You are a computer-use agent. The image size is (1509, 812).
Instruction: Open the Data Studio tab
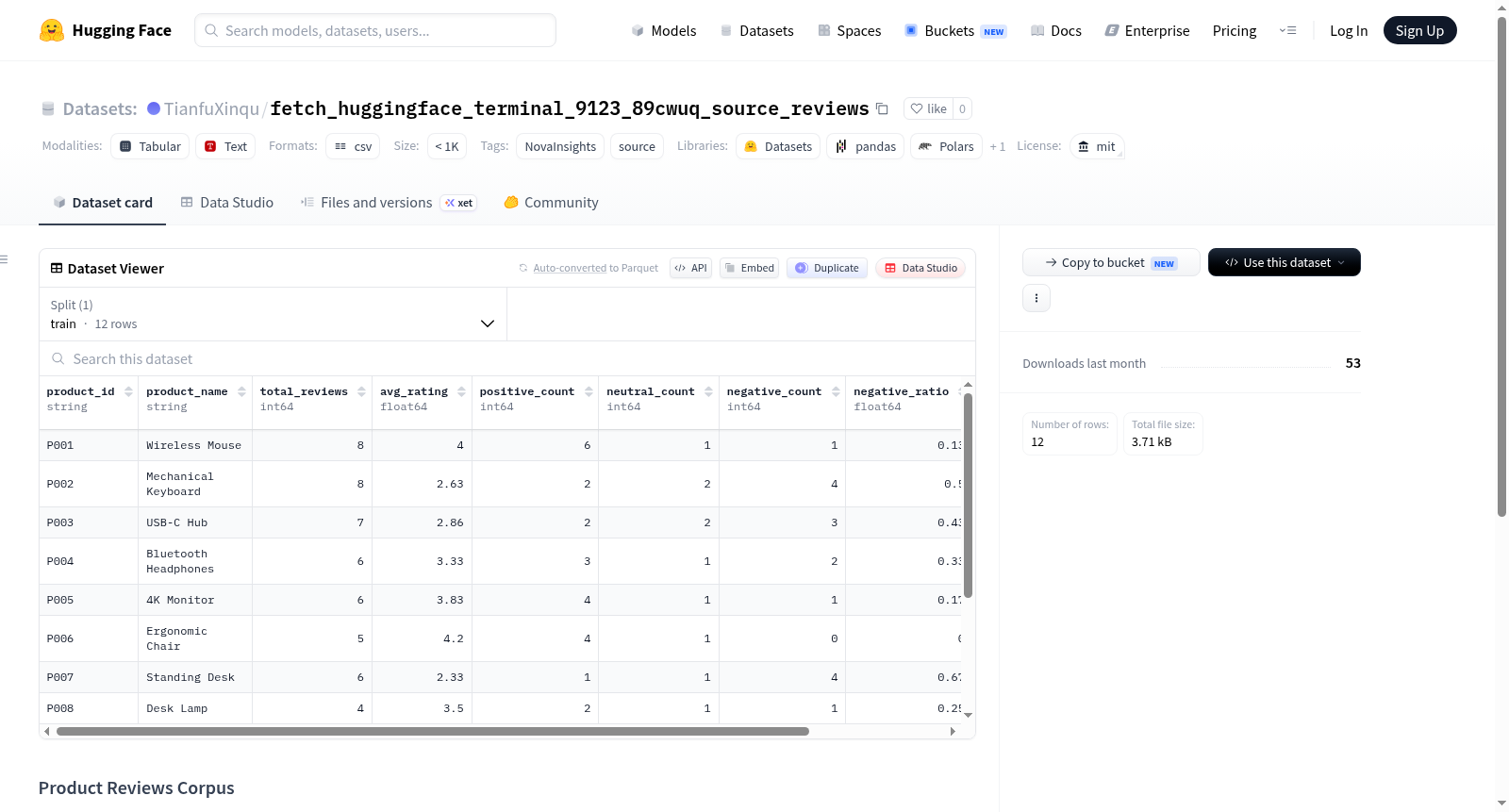point(227,202)
